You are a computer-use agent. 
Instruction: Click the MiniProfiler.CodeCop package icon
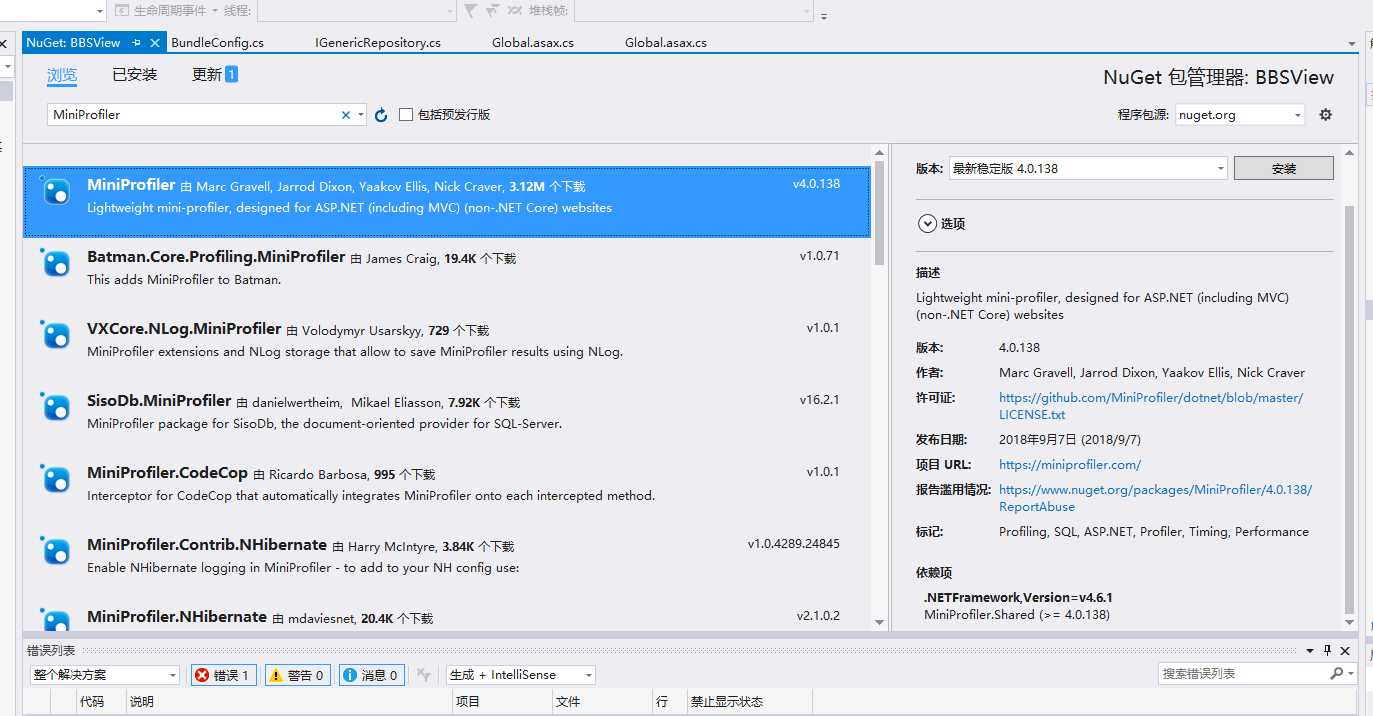56,479
